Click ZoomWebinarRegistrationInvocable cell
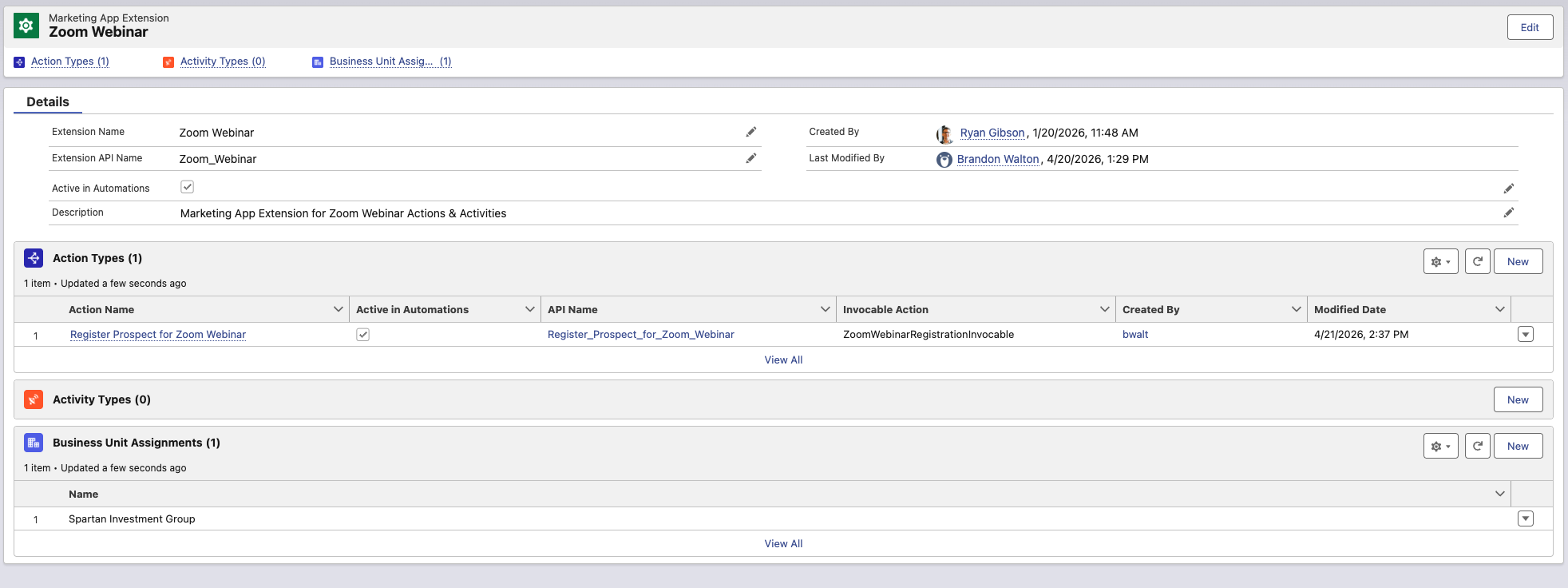Screen dimensions: 1568x588 point(929,335)
